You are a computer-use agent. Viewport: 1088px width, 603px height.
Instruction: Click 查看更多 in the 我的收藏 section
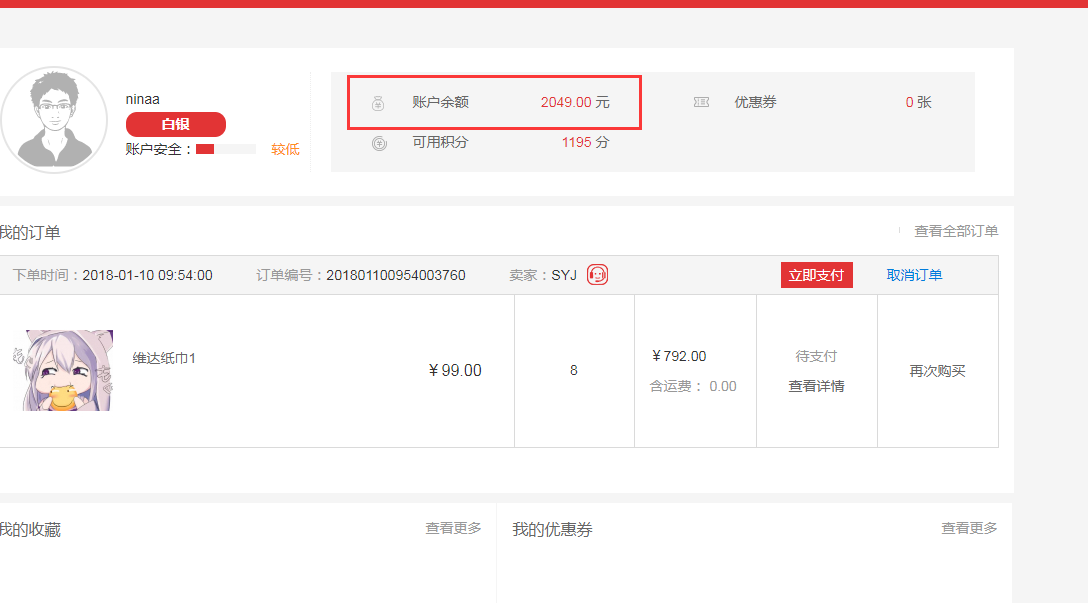[453, 528]
